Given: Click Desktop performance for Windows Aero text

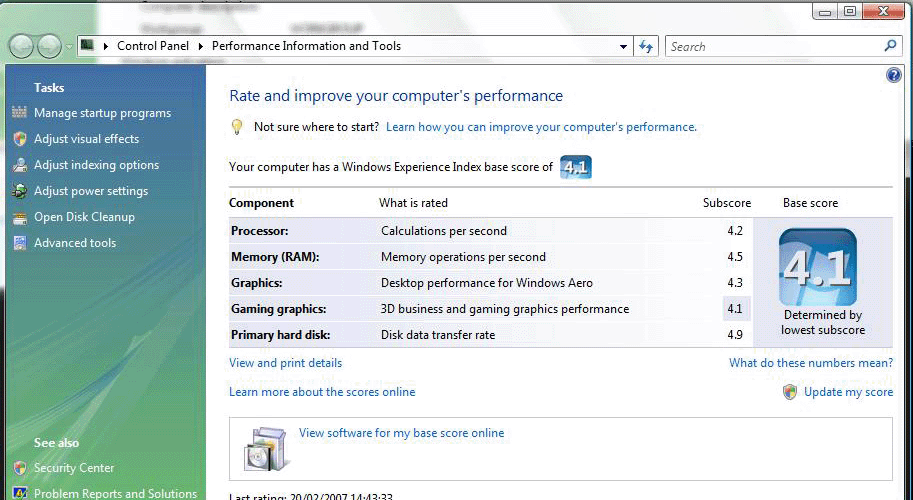Looking at the screenshot, I should (x=487, y=283).
